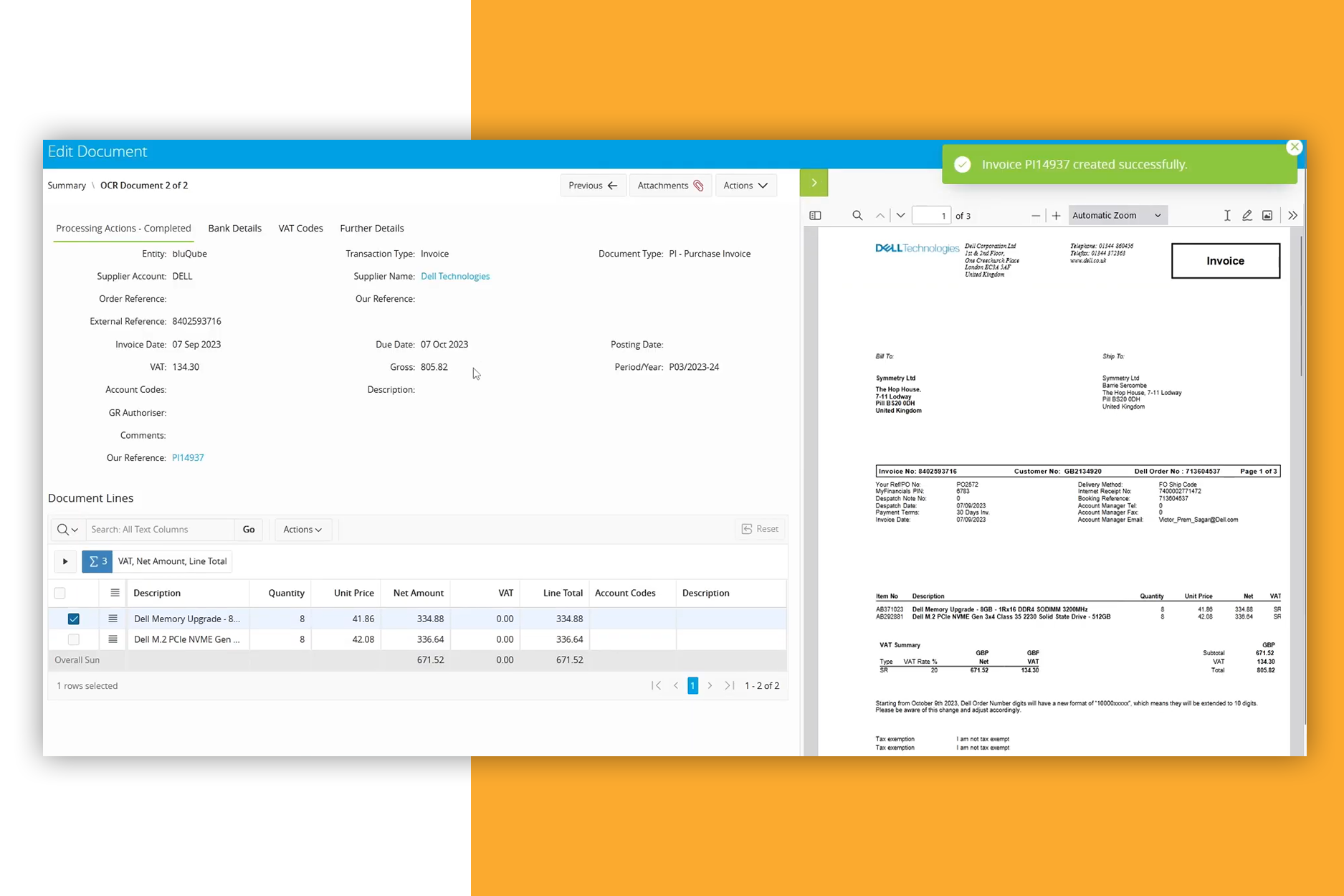Uncheck the Dell Memory Upgrade row checkbox
The image size is (1344, 896).
coord(74,619)
